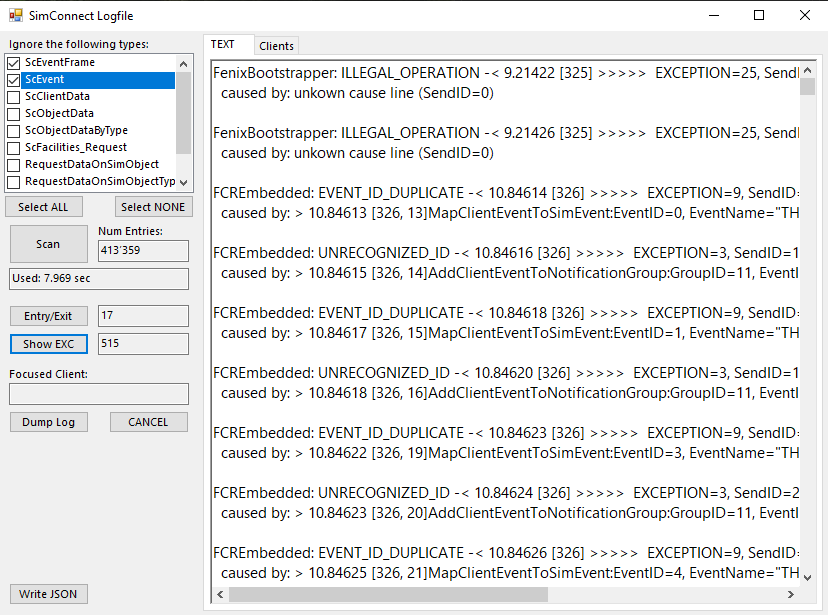This screenshot has height=615, width=828.
Task: Enable the RequestDataOnSimObject filter
Action: click(13, 164)
